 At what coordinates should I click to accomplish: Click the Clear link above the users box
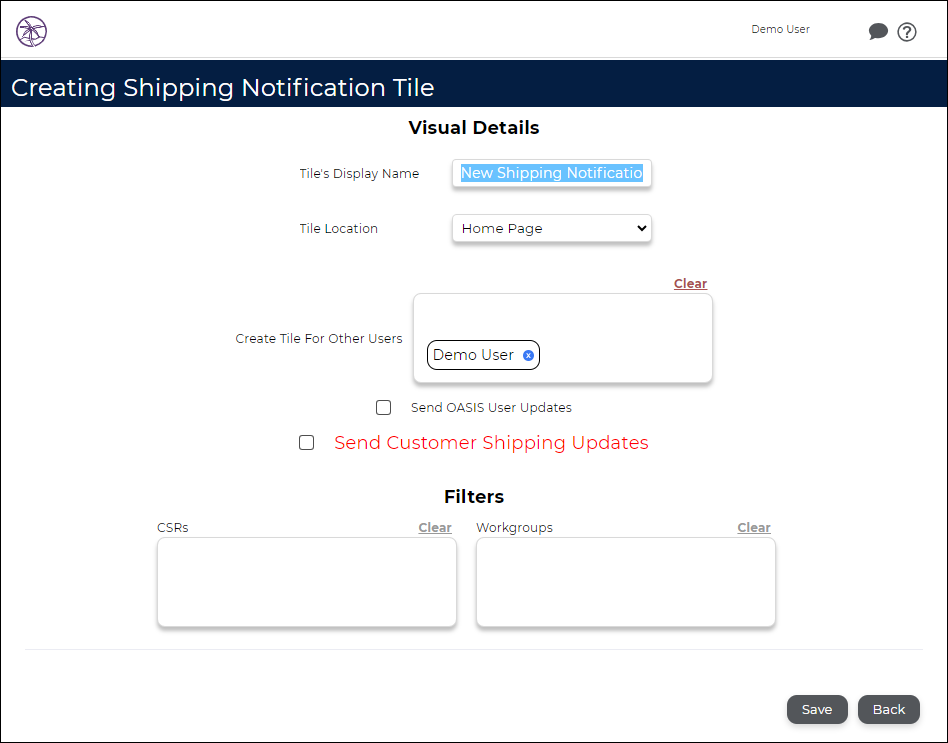690,283
